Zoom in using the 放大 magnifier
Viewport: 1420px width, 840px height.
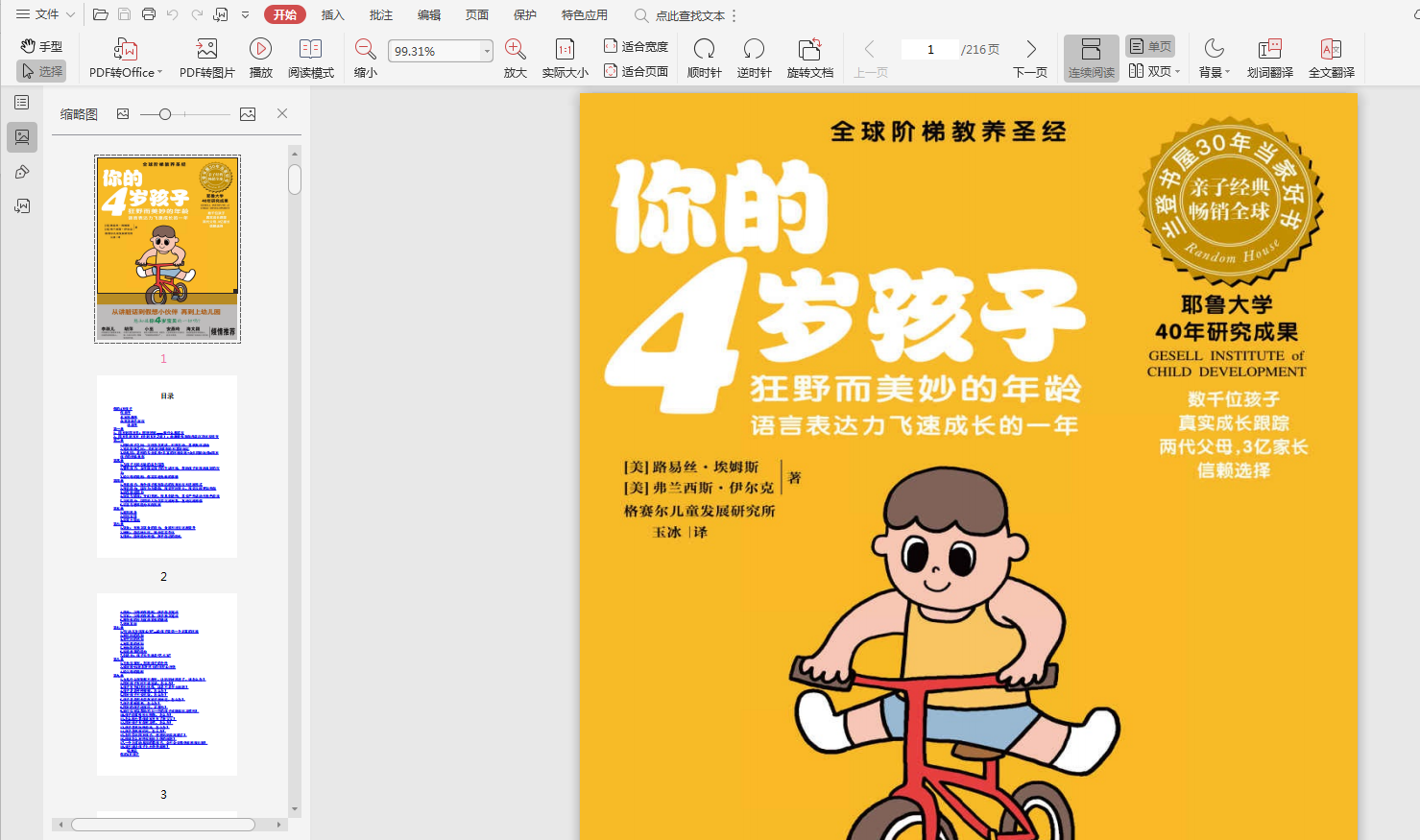point(516,59)
